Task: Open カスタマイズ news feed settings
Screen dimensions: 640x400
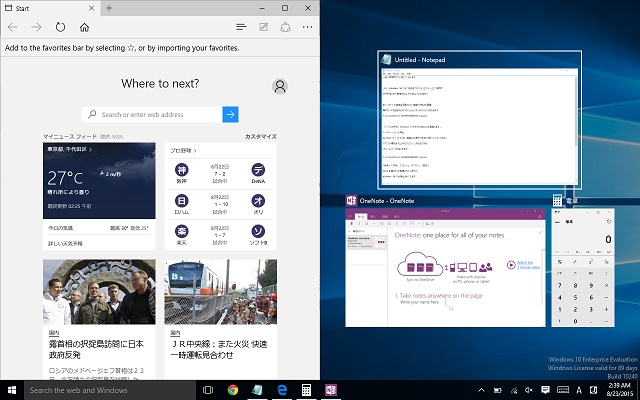Action: point(261,136)
